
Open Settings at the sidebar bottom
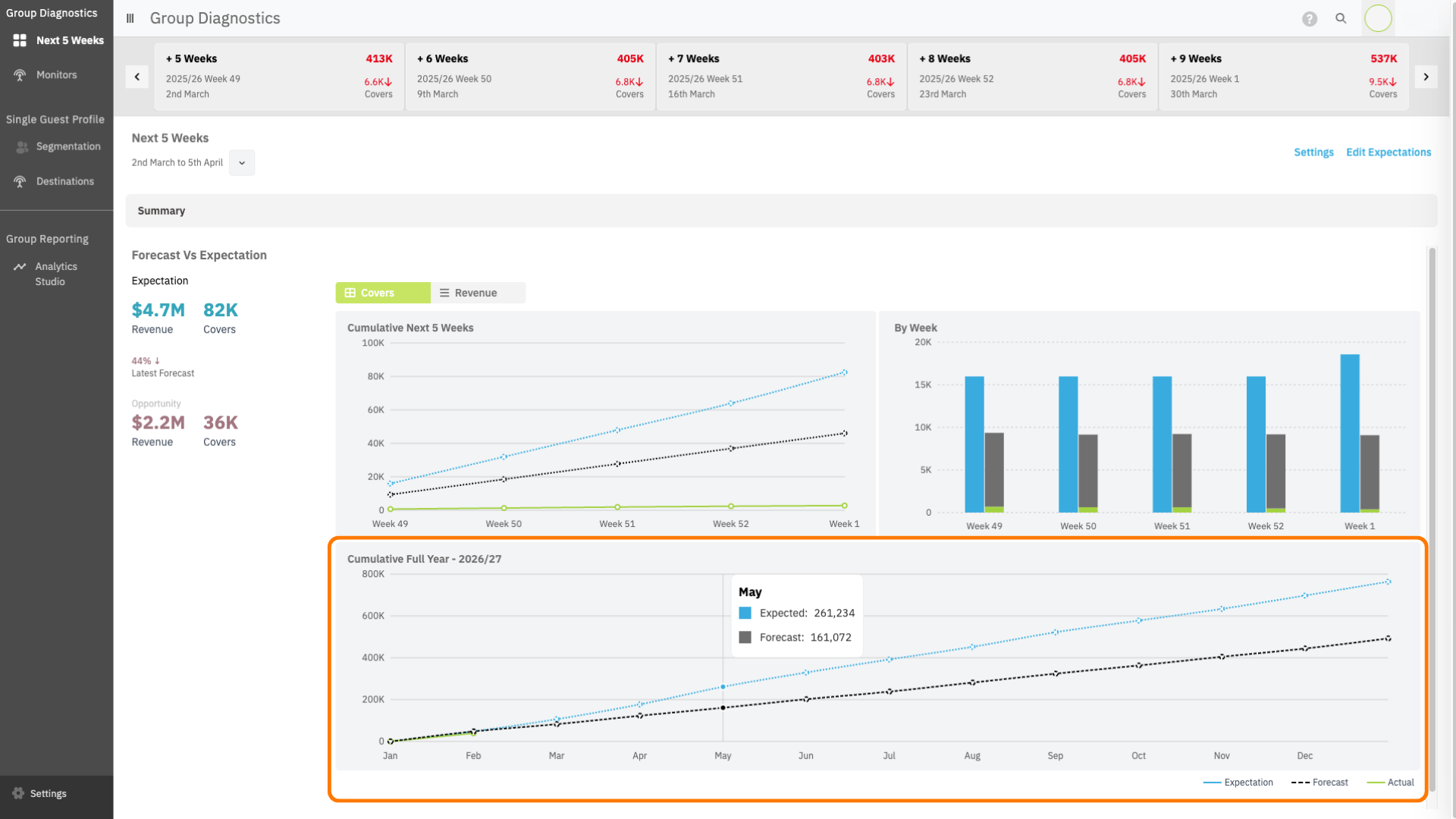(48, 793)
